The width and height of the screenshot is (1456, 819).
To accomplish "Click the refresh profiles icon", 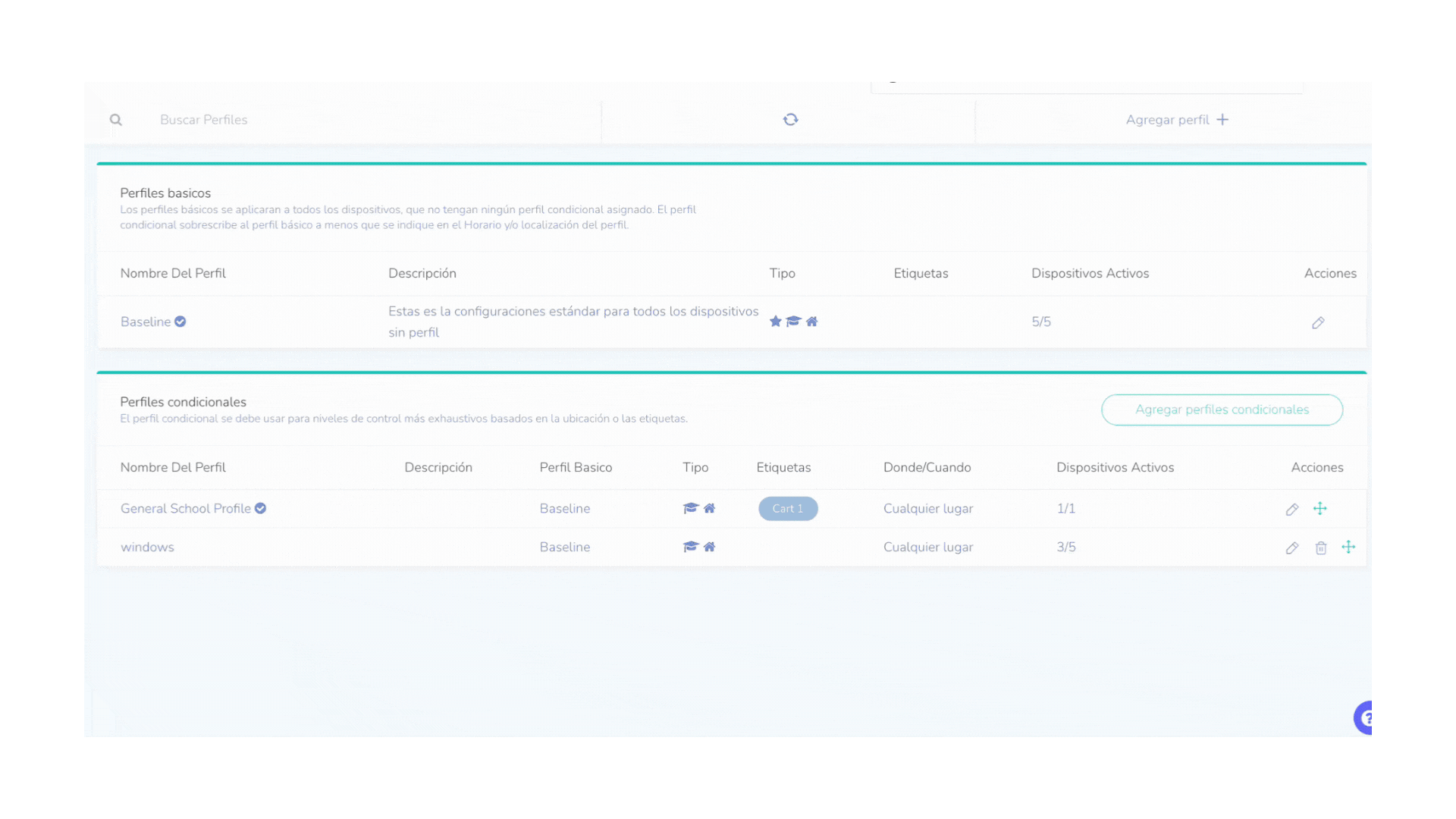I will pos(790,120).
